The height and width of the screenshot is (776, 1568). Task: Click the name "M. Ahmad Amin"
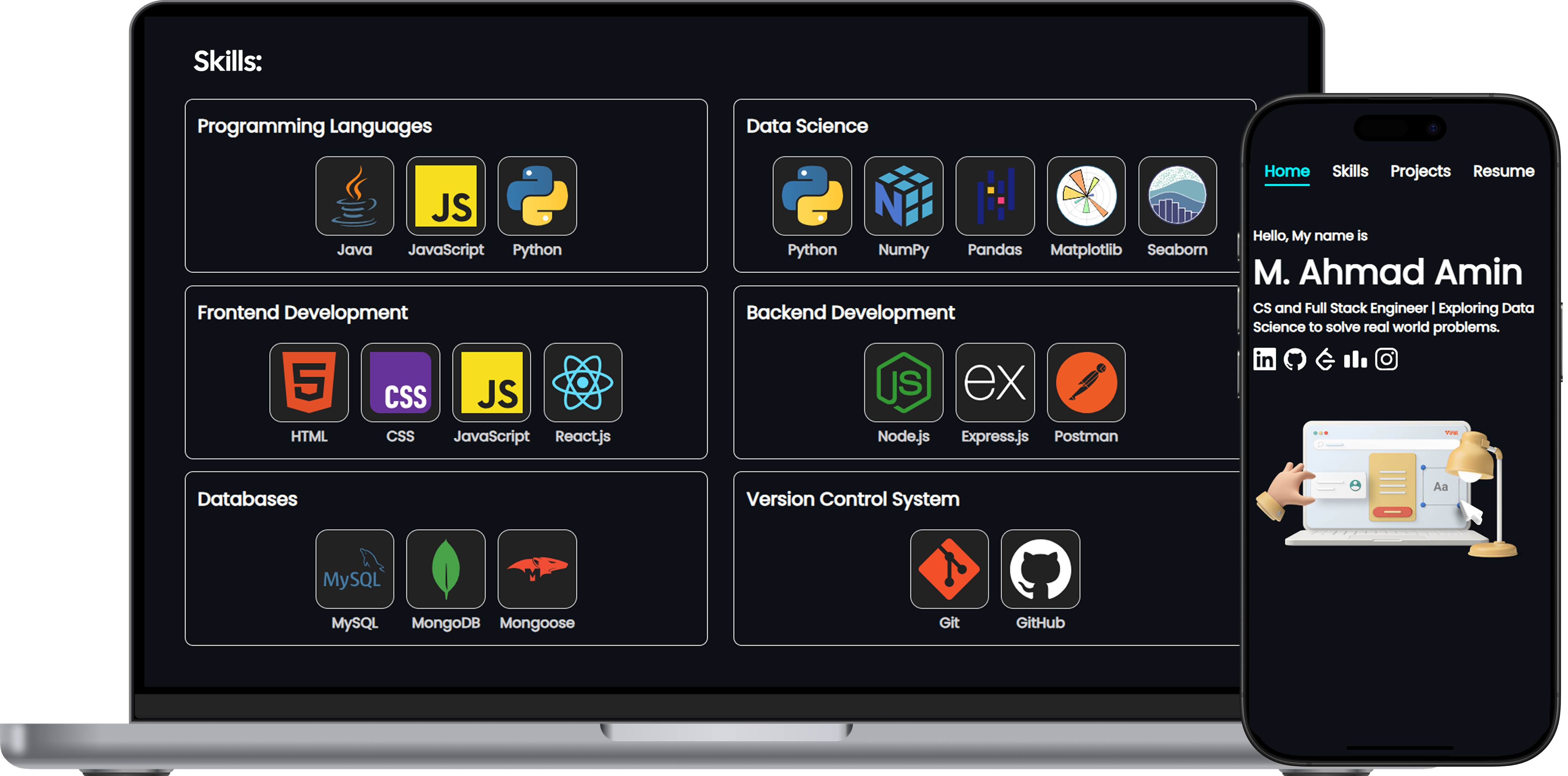click(x=1388, y=272)
